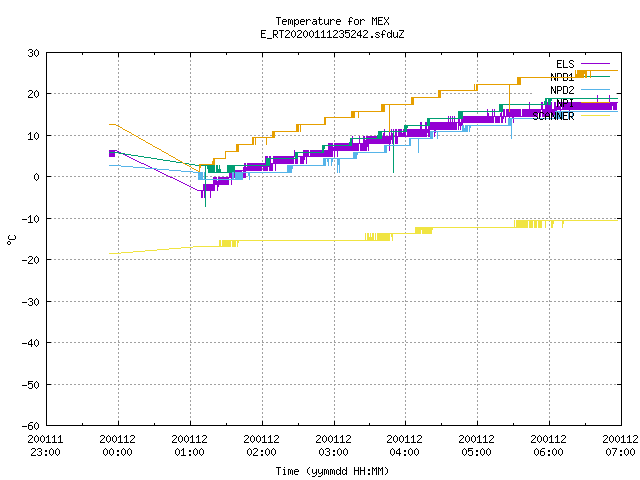Image resolution: width=640 pixels, height=480 pixels.
Task: Click the x-axis label 200112 05:00
Action: click(x=476, y=446)
